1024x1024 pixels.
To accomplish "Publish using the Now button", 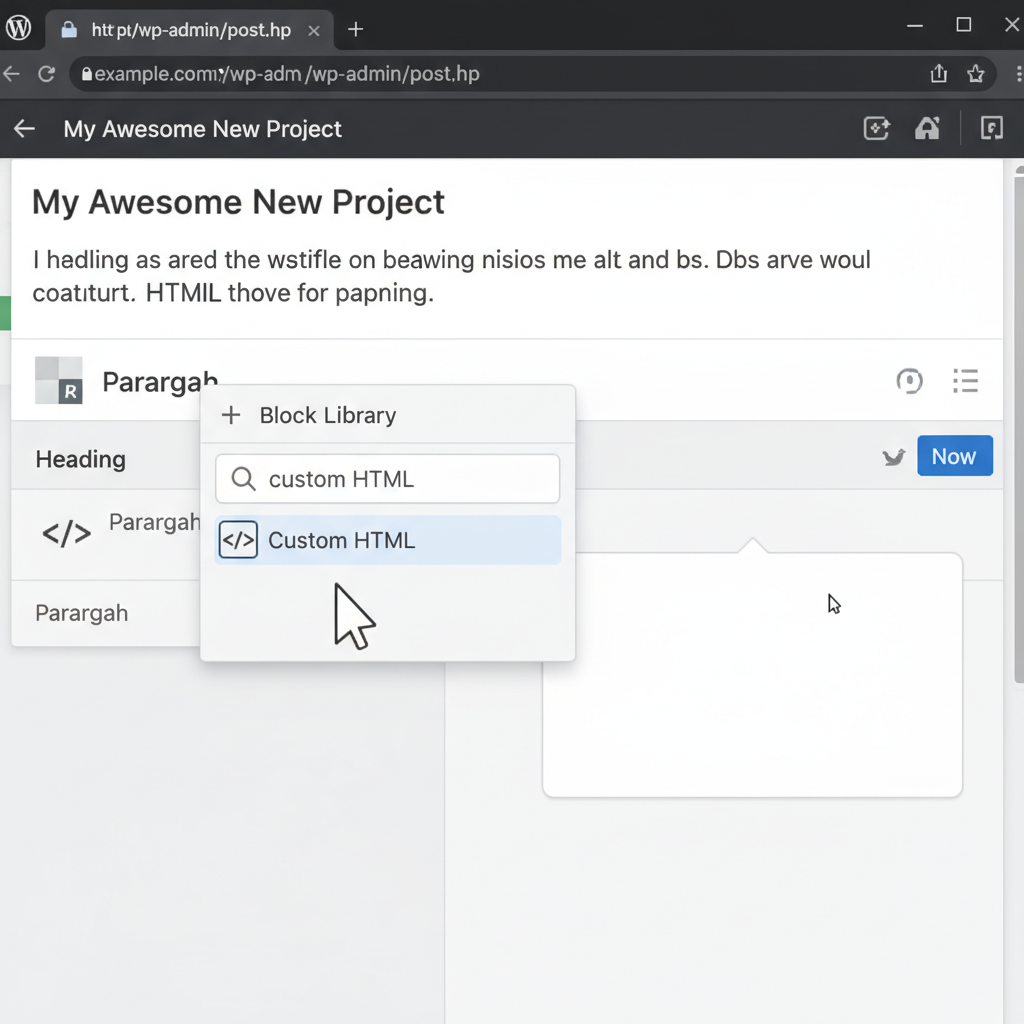I will [954, 456].
